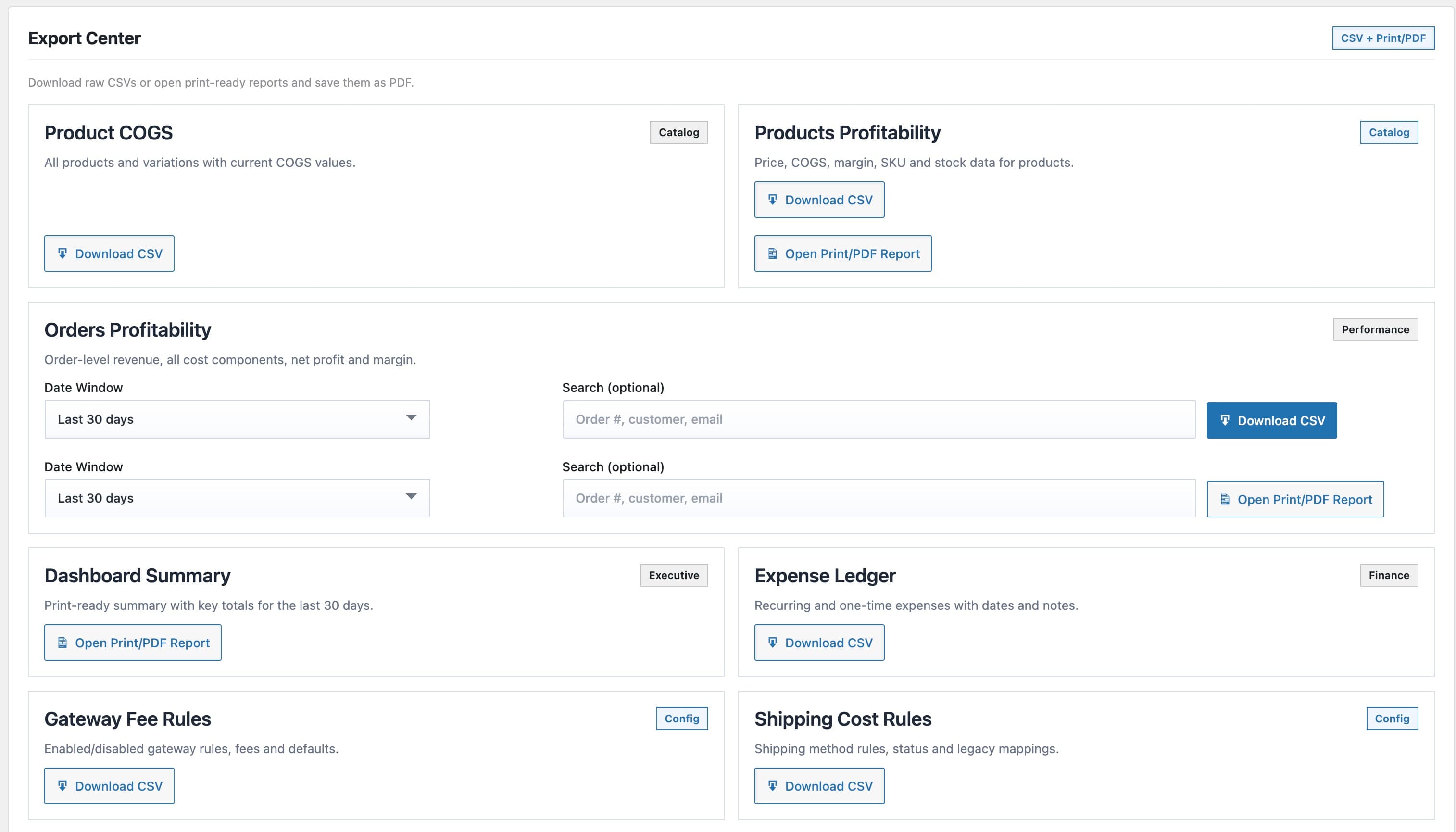Download Orders Profitability CSV

[x=1271, y=420]
